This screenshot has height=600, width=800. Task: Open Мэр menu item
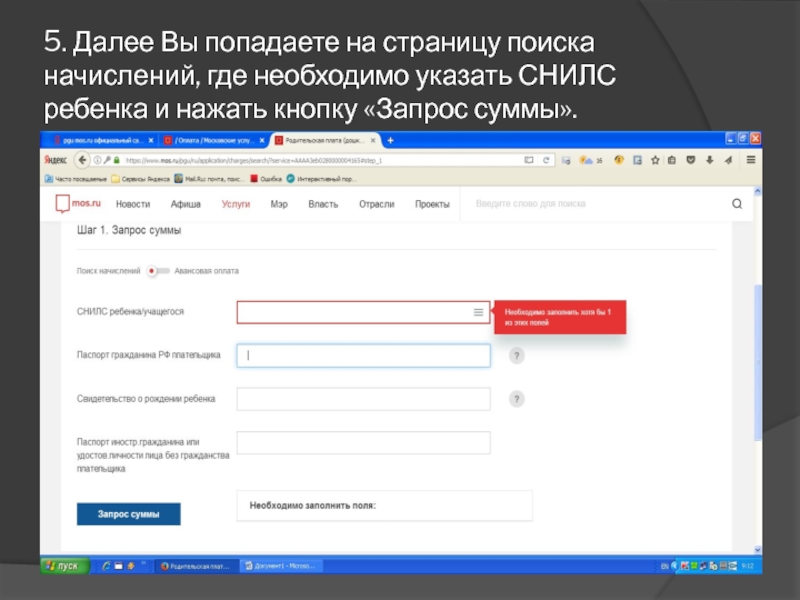(x=279, y=204)
